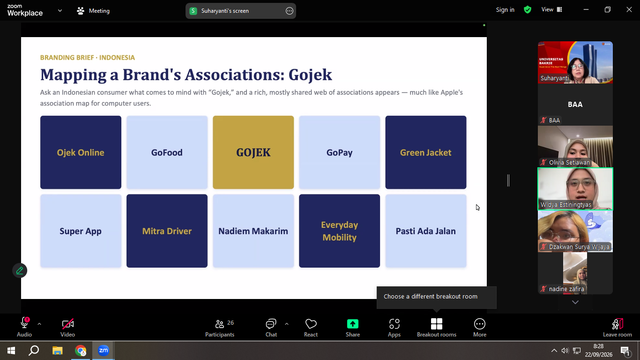Select nadine zafira's video thumbnail

point(575,273)
